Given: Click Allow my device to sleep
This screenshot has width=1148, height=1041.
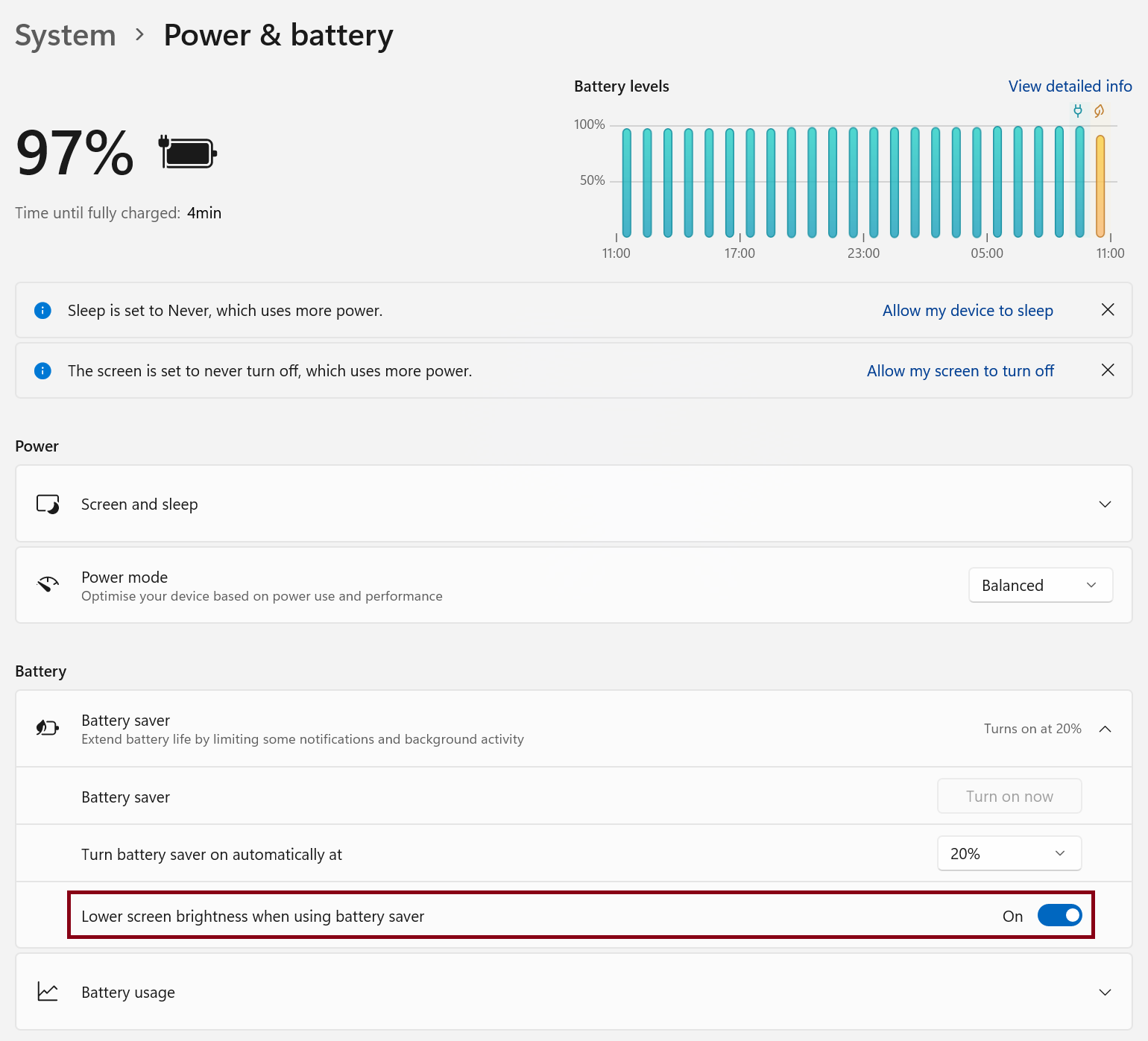Looking at the screenshot, I should (x=968, y=311).
